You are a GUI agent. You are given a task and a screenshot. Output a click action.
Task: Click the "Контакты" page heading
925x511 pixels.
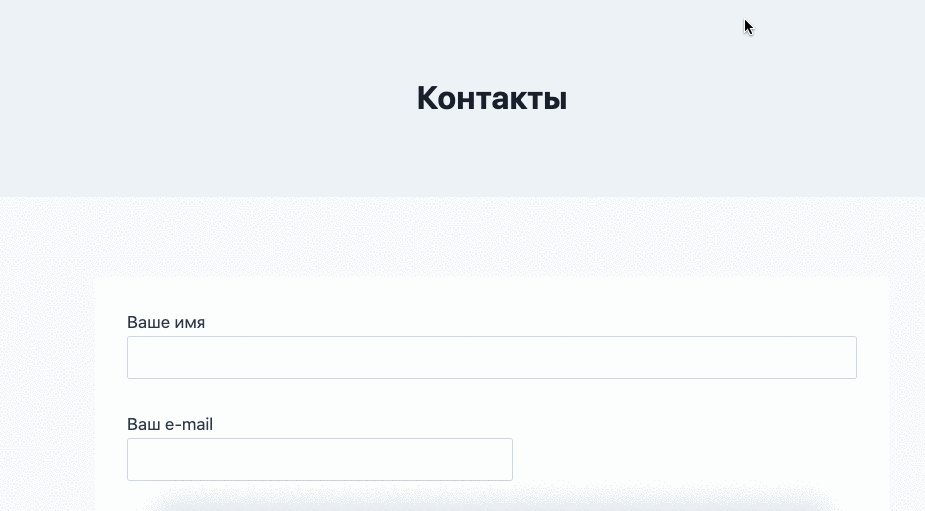[x=491, y=98]
